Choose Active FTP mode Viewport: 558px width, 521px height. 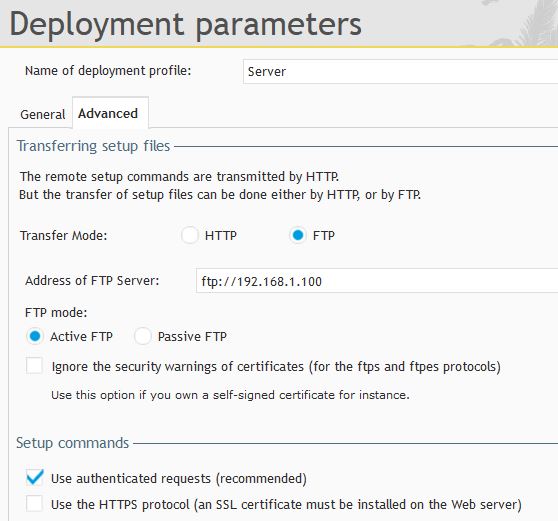pos(35,336)
